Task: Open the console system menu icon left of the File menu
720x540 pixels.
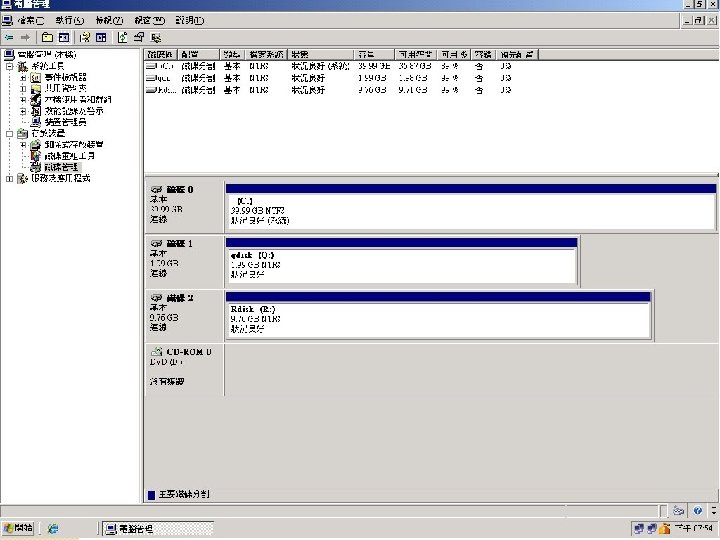Action: point(7,20)
